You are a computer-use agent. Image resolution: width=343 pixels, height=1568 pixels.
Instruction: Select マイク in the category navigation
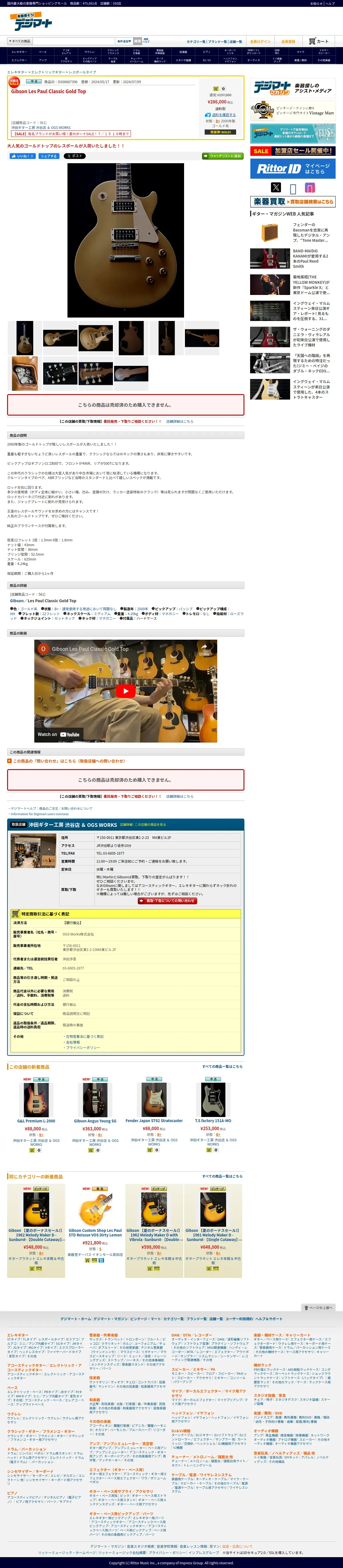pyautogui.click(x=300, y=52)
